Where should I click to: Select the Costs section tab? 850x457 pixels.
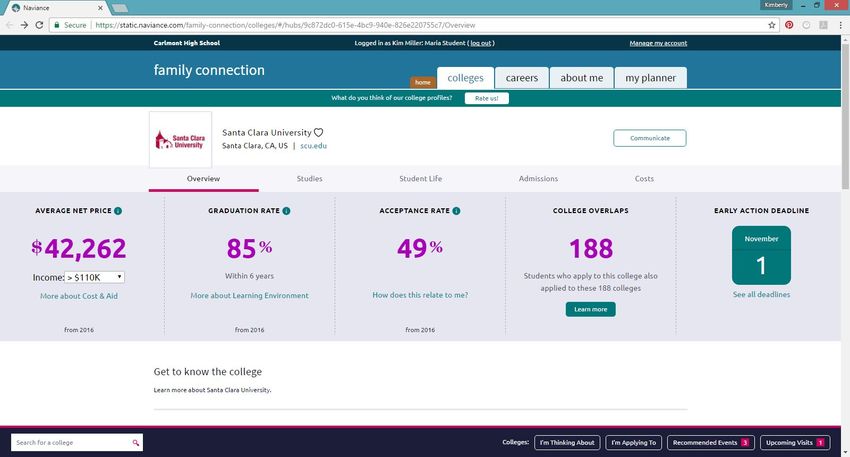coord(644,179)
